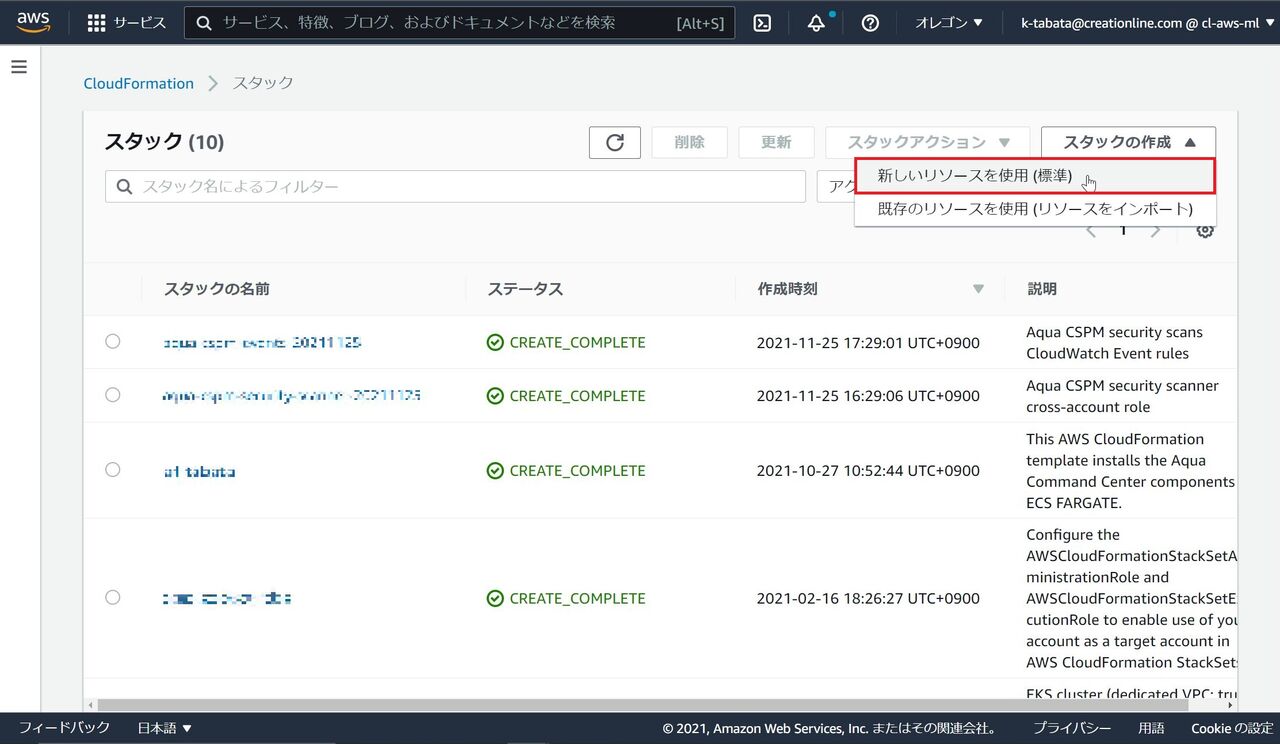Viewport: 1280px width, 744px height.
Task: Open the AWS console home logo
Action: tap(33, 22)
